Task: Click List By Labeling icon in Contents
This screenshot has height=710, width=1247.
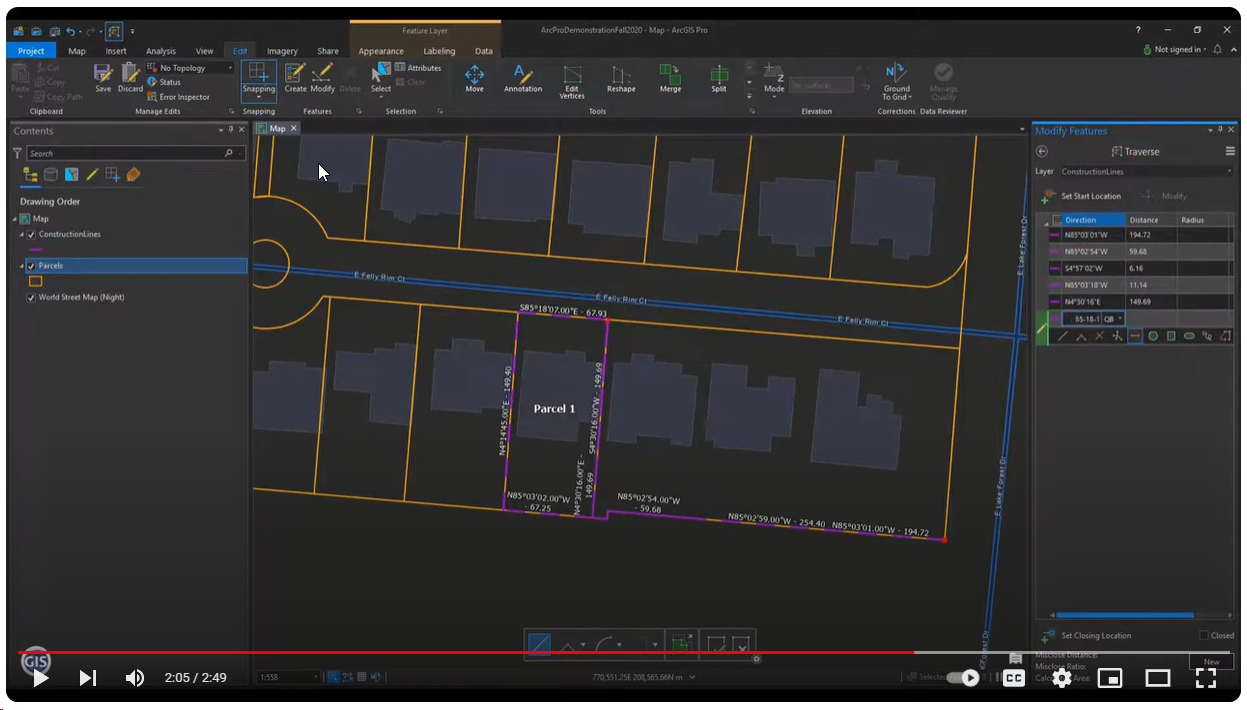Action: click(134, 174)
